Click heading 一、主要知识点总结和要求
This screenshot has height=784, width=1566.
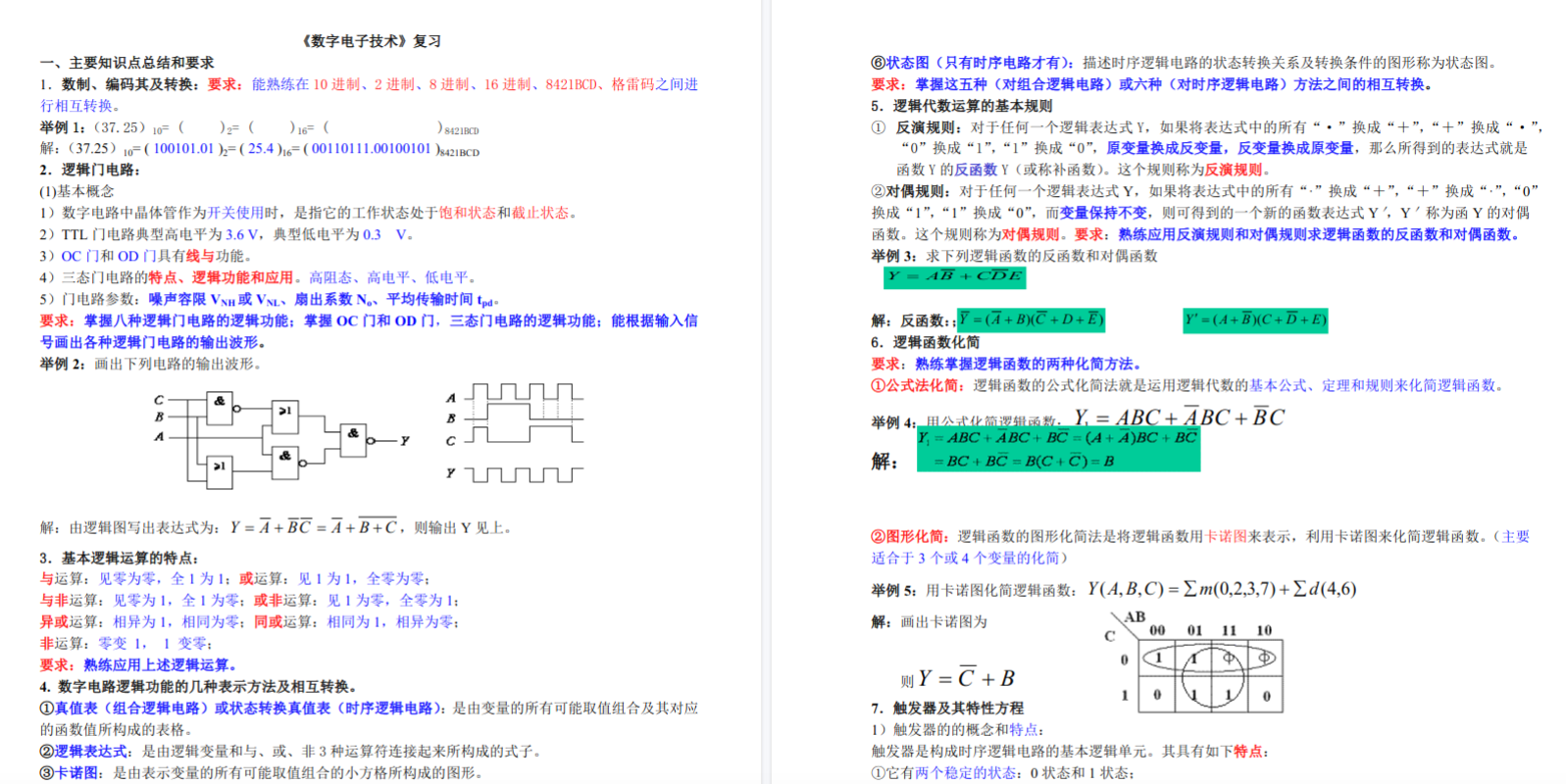[126, 63]
